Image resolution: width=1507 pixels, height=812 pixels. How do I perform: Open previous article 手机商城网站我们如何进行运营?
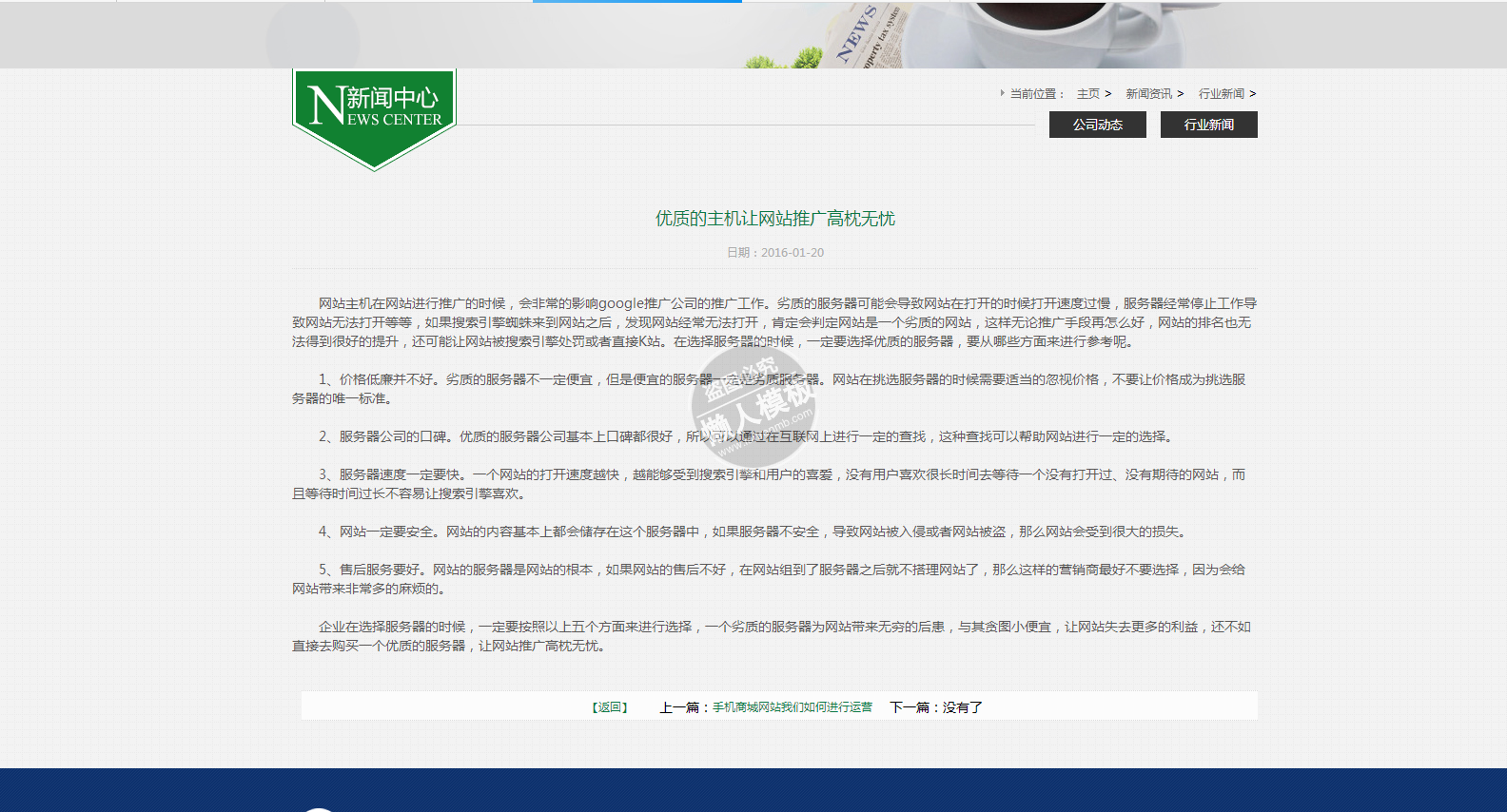(x=792, y=707)
